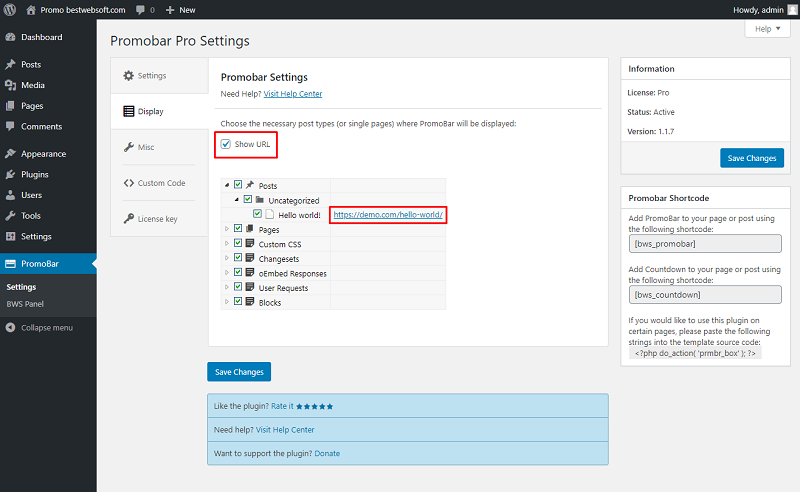Click Save Changes in Information box
Viewport: 800px width, 492px height.
[x=752, y=158]
